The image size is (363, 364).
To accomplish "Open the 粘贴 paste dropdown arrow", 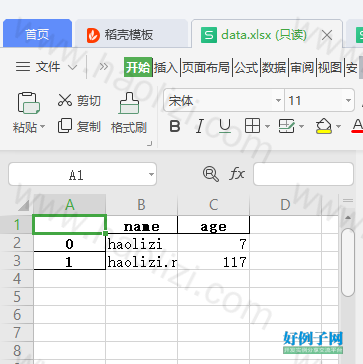I will coord(42,127).
